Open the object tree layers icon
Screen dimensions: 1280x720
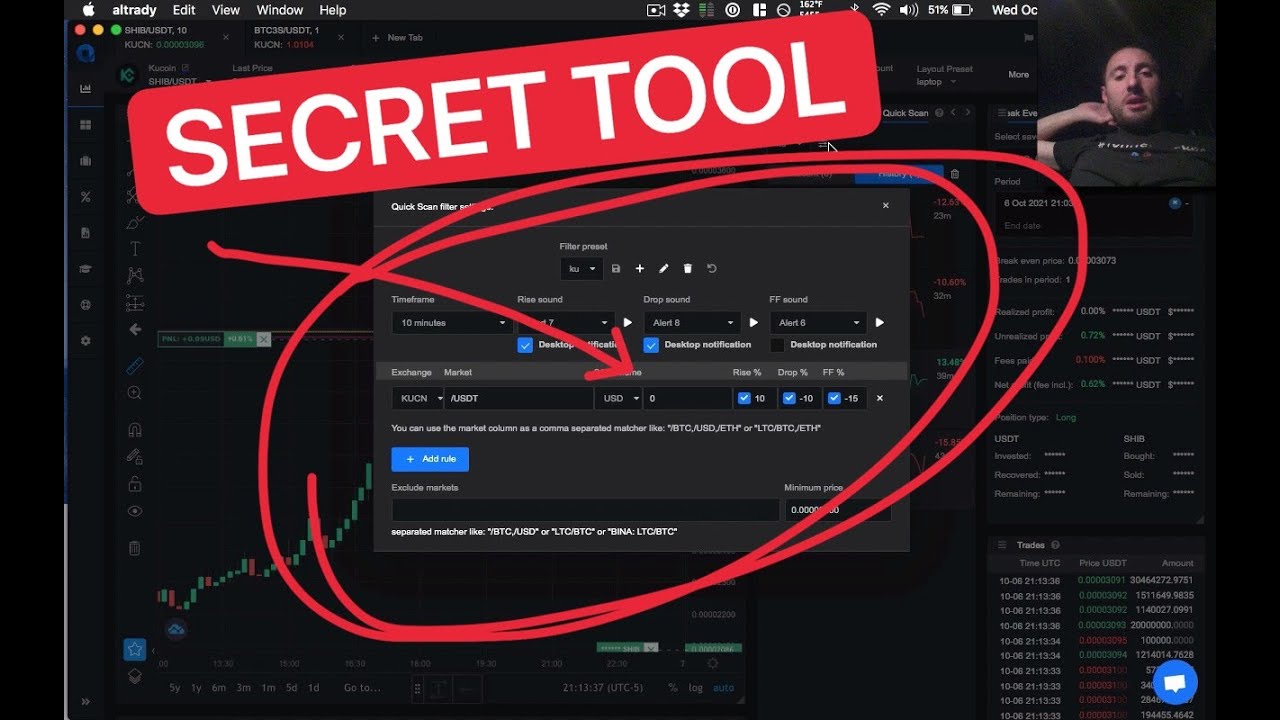(135, 676)
